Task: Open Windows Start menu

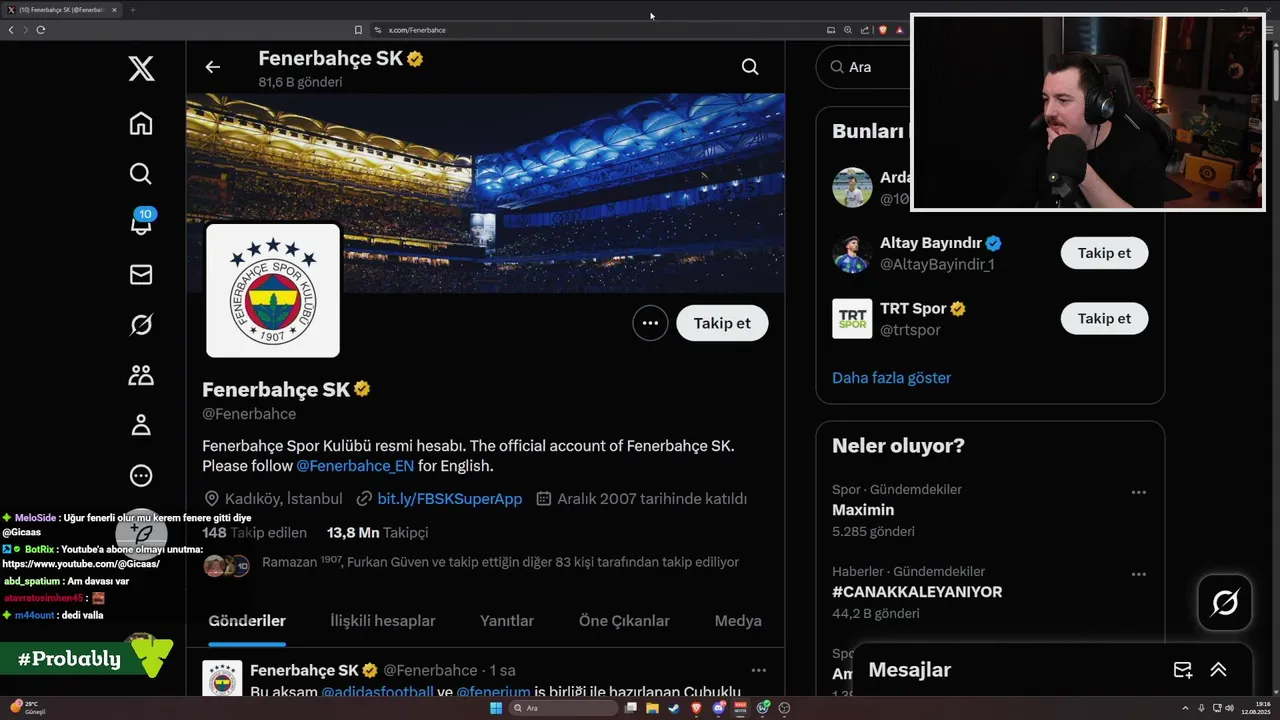Action: pos(496,708)
